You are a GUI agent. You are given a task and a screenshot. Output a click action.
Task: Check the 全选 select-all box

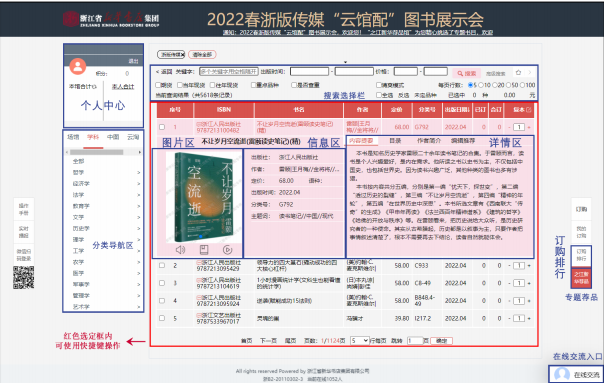pos(379,95)
